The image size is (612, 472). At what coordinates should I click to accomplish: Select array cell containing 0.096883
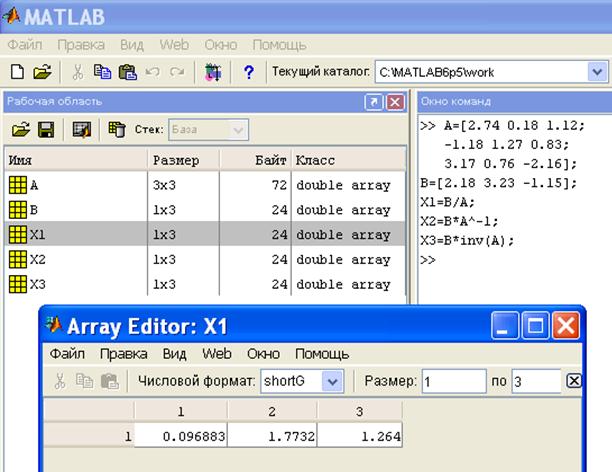(181, 436)
